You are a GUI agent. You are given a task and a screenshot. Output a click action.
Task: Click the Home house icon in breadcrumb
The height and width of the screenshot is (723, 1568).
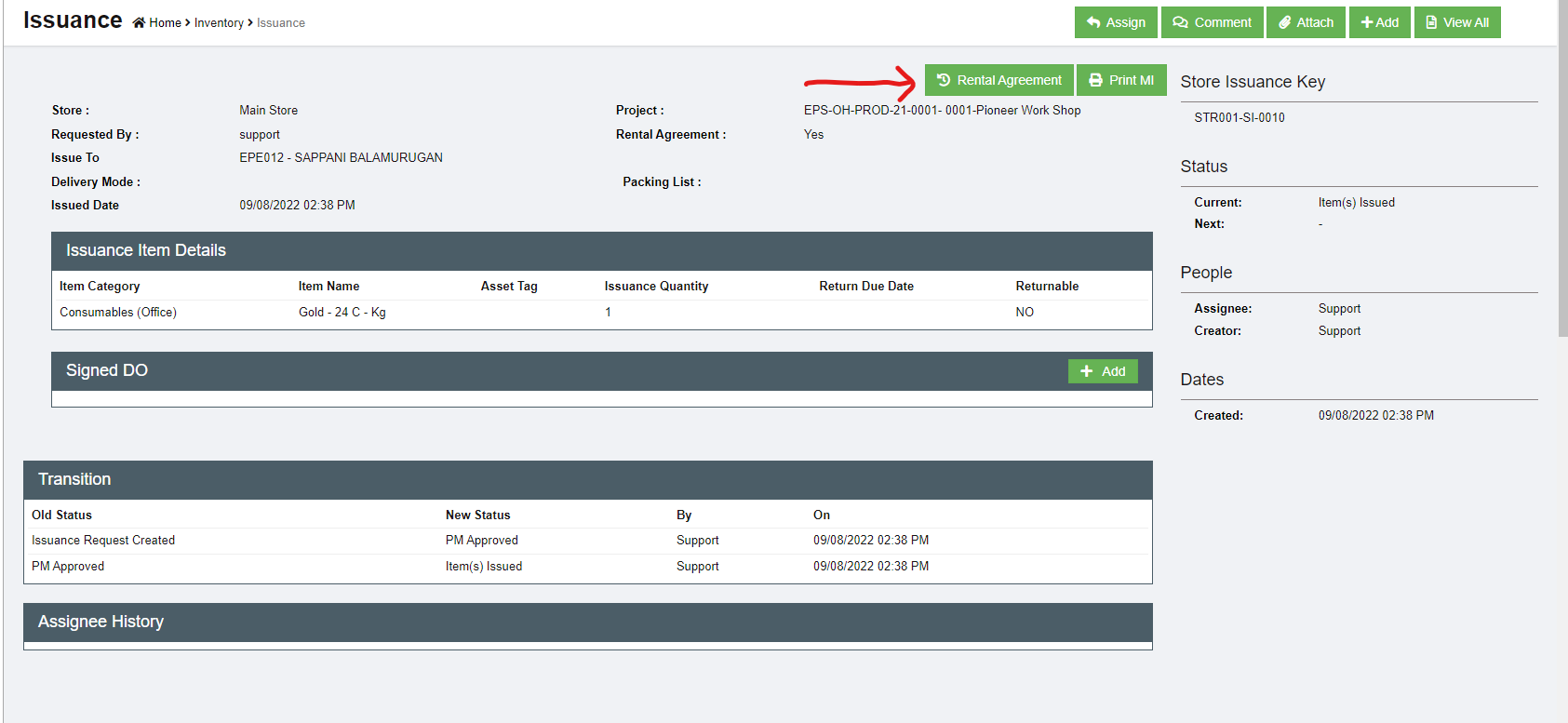click(x=139, y=23)
